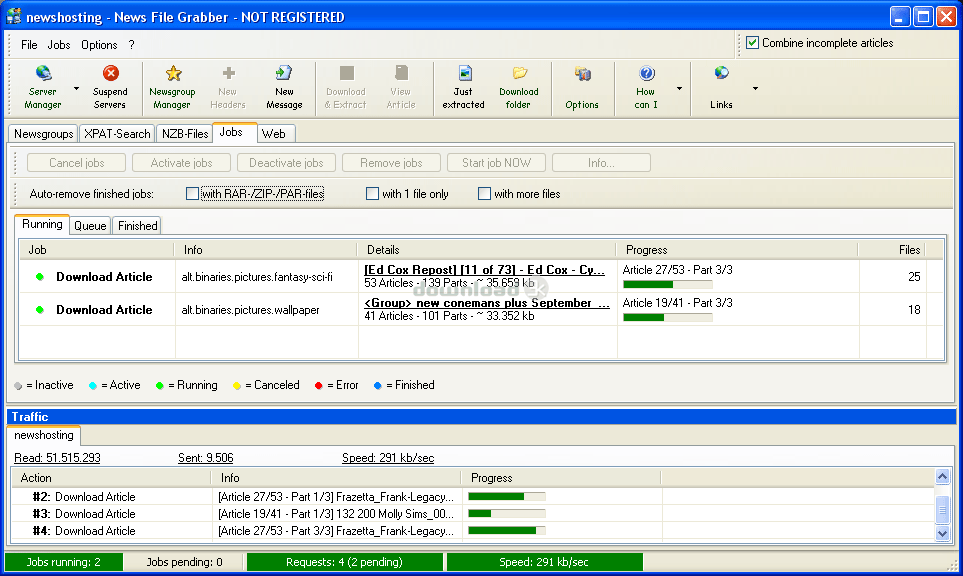
Task: Click the Remove jobs button
Action: 391,163
